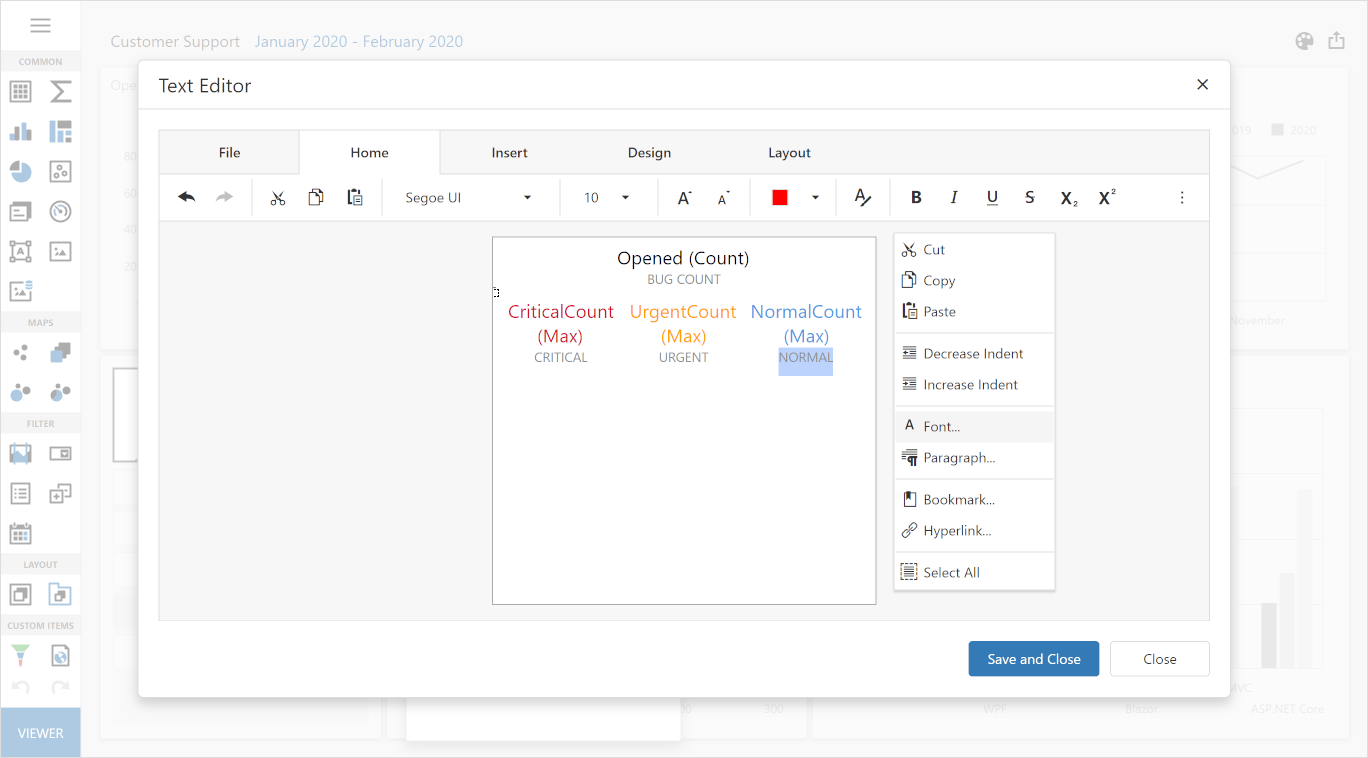The height and width of the screenshot is (758, 1368).
Task: Click the Paste icon in the ribbon
Action: (x=354, y=197)
